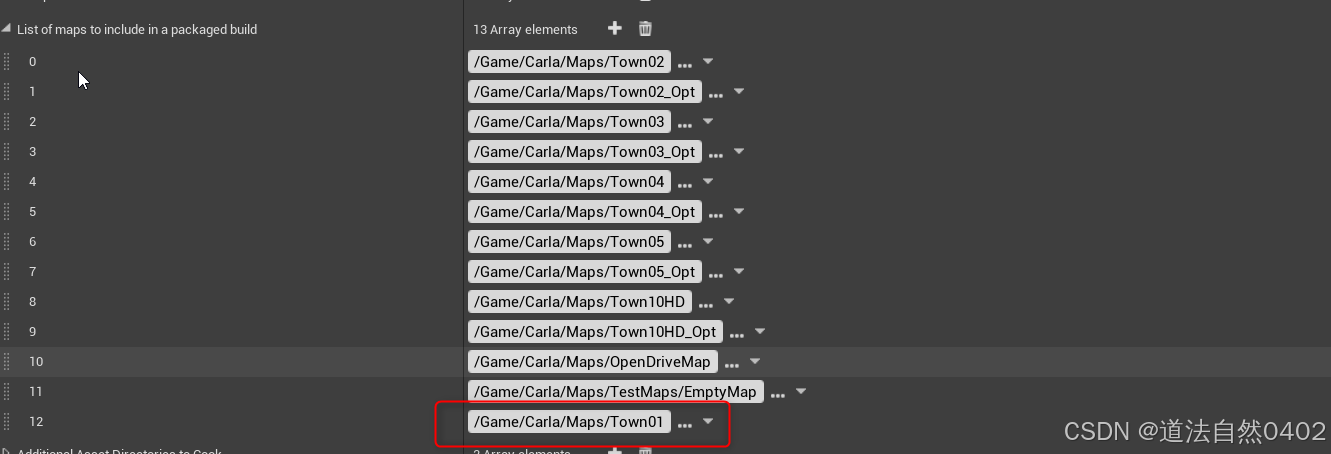Click the Town05 map path field
The image size is (1331, 454).
pyautogui.click(x=569, y=242)
